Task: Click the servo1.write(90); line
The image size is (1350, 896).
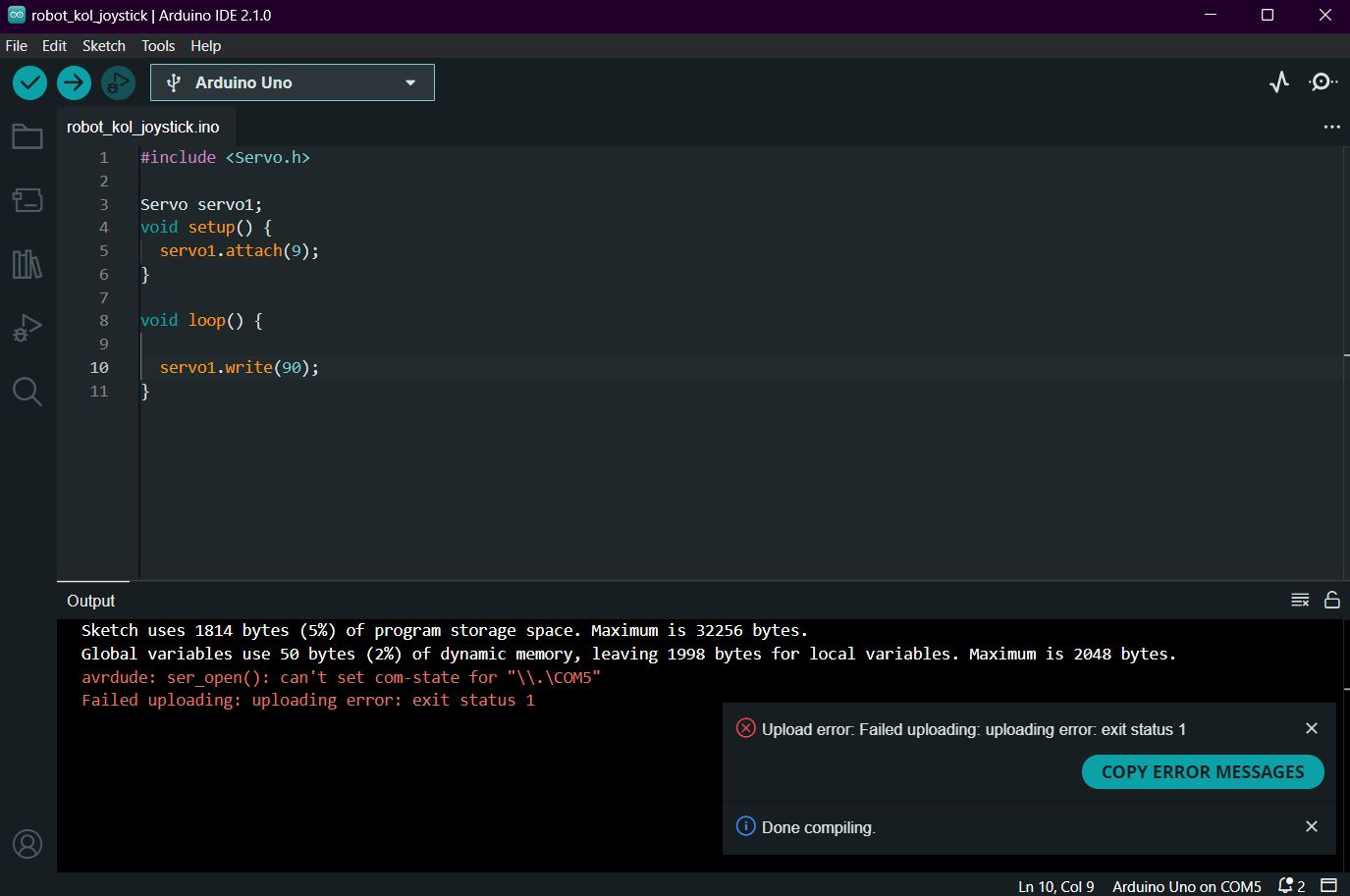Action: (240, 368)
